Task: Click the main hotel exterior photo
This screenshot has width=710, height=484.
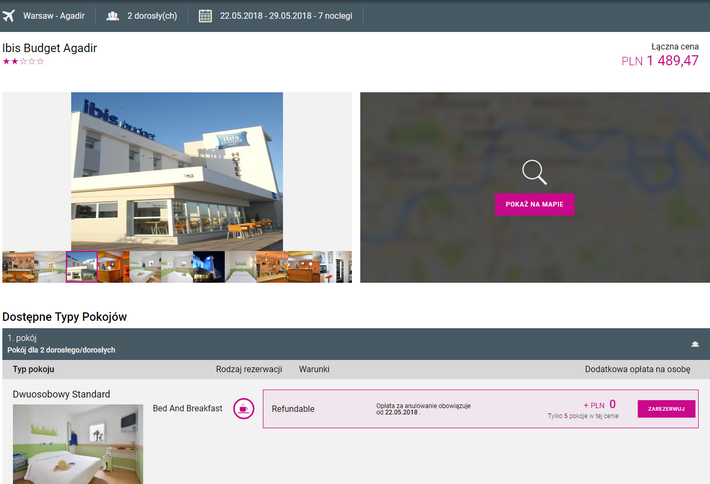Action: (177, 171)
